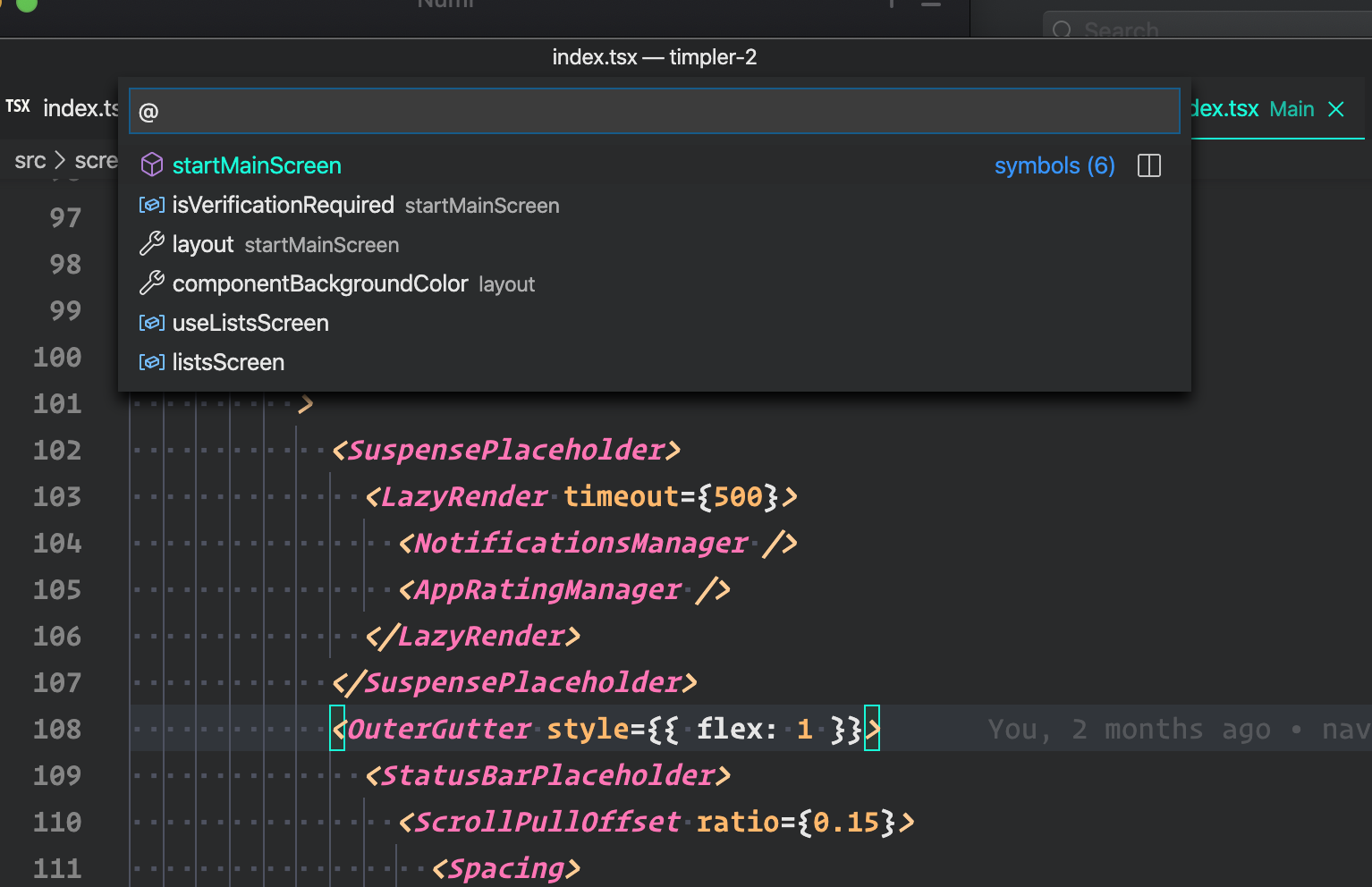Screen dimensions: 1372x887
Task: Click the OuterGutter style tag
Action: (606, 729)
